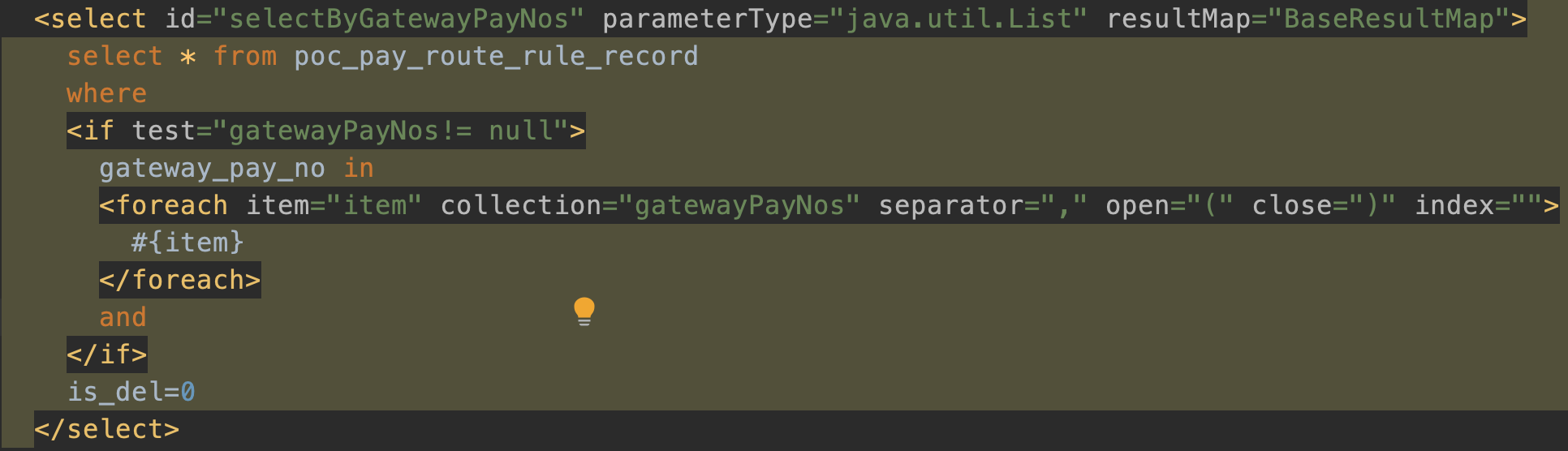Click the closing </if> tag
The height and width of the screenshot is (451, 1568).
pos(106,354)
